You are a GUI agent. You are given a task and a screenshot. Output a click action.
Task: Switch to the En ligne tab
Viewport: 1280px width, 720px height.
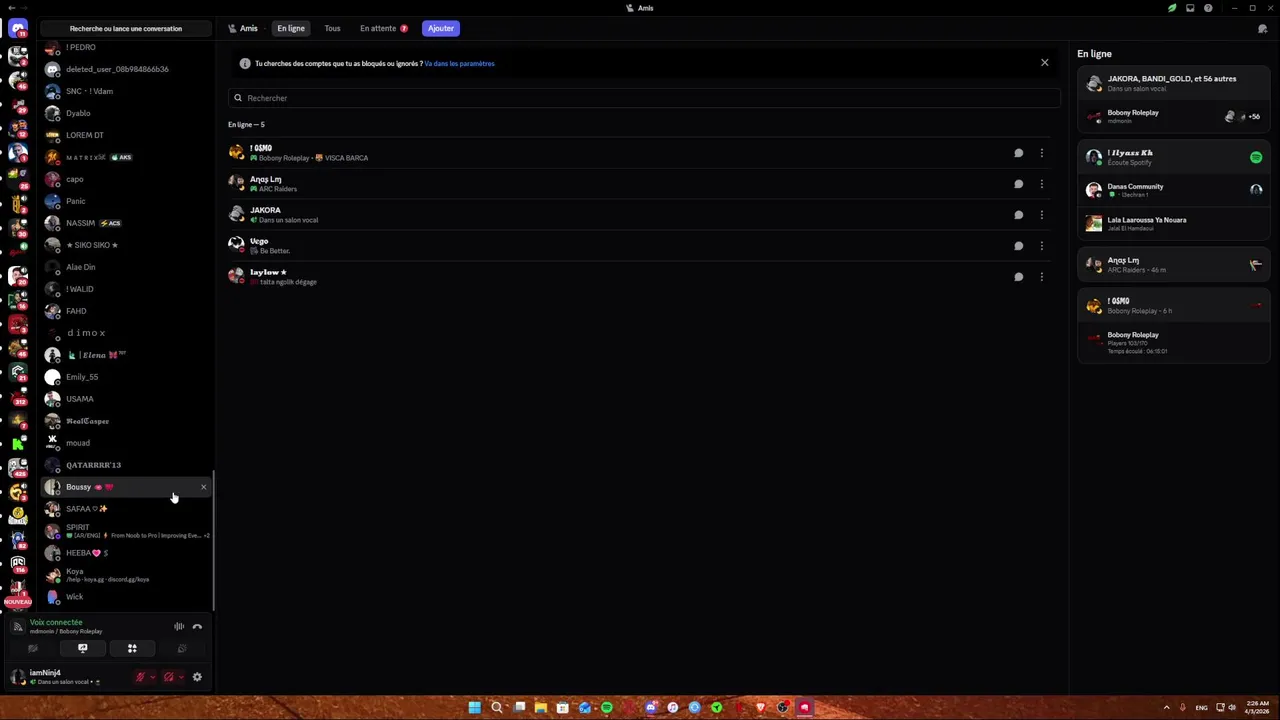(291, 29)
